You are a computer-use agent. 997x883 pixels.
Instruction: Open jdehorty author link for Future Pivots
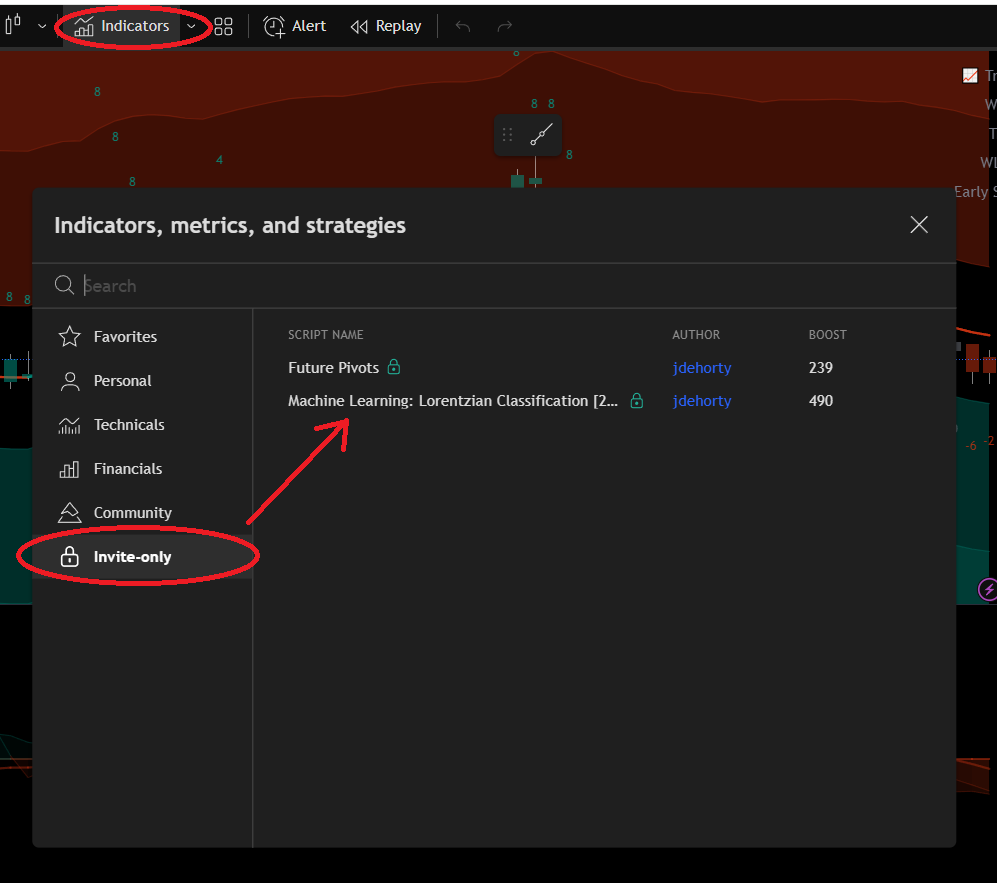click(x=702, y=368)
